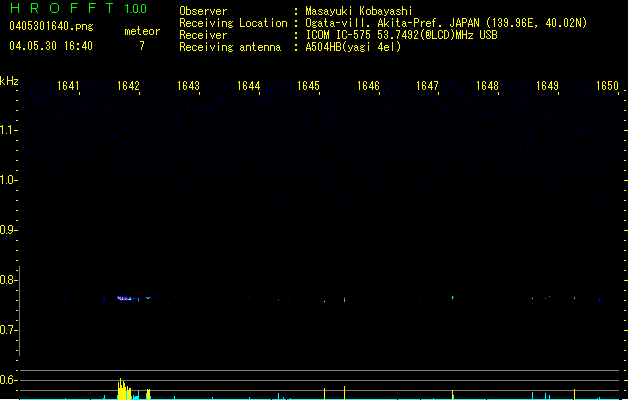Select the ICOM IC-575 receiver value
This screenshot has width=629, height=400.
point(401,35)
